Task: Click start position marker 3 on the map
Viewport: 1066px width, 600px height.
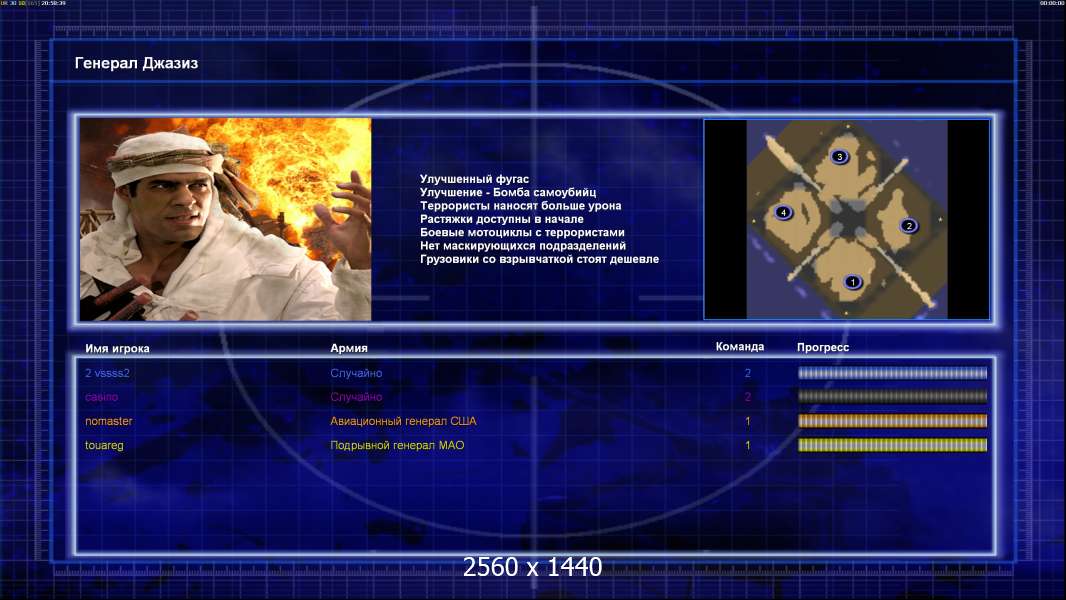Action: click(x=840, y=157)
